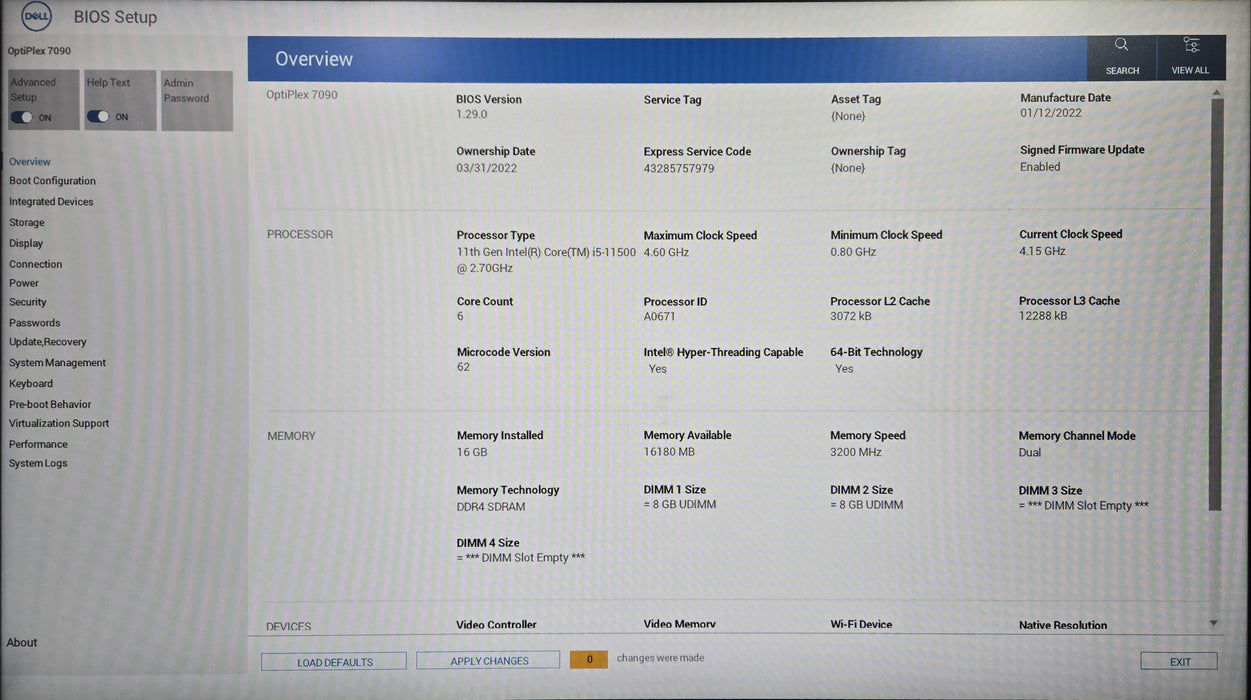Viewport: 1251px width, 700px height.
Task: Click Memory Channel Mode Dual
Action: [1030, 452]
